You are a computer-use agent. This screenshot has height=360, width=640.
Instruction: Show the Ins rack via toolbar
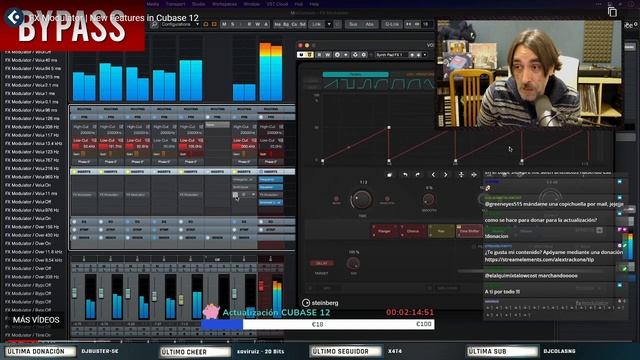pos(278,24)
